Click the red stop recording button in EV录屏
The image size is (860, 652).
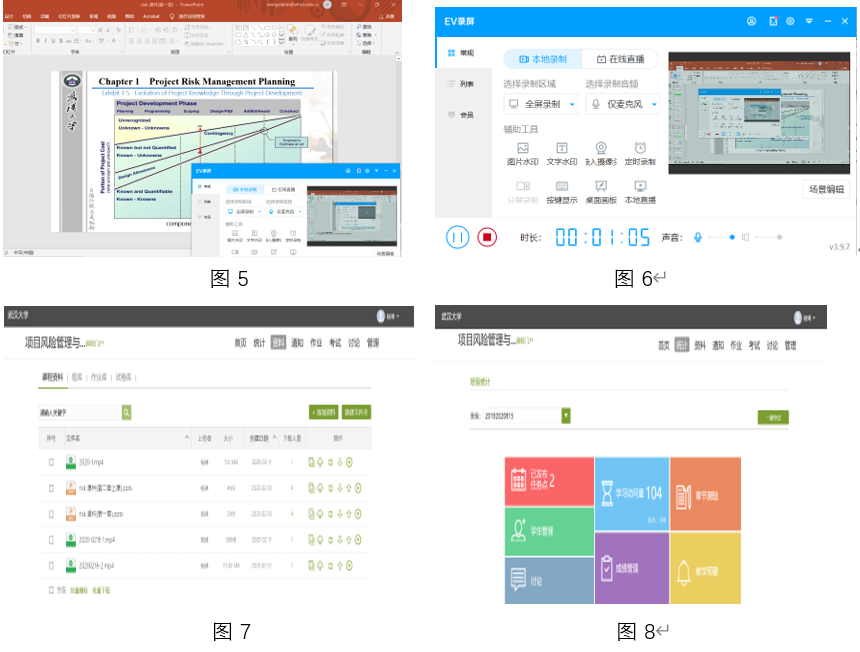tap(487, 237)
